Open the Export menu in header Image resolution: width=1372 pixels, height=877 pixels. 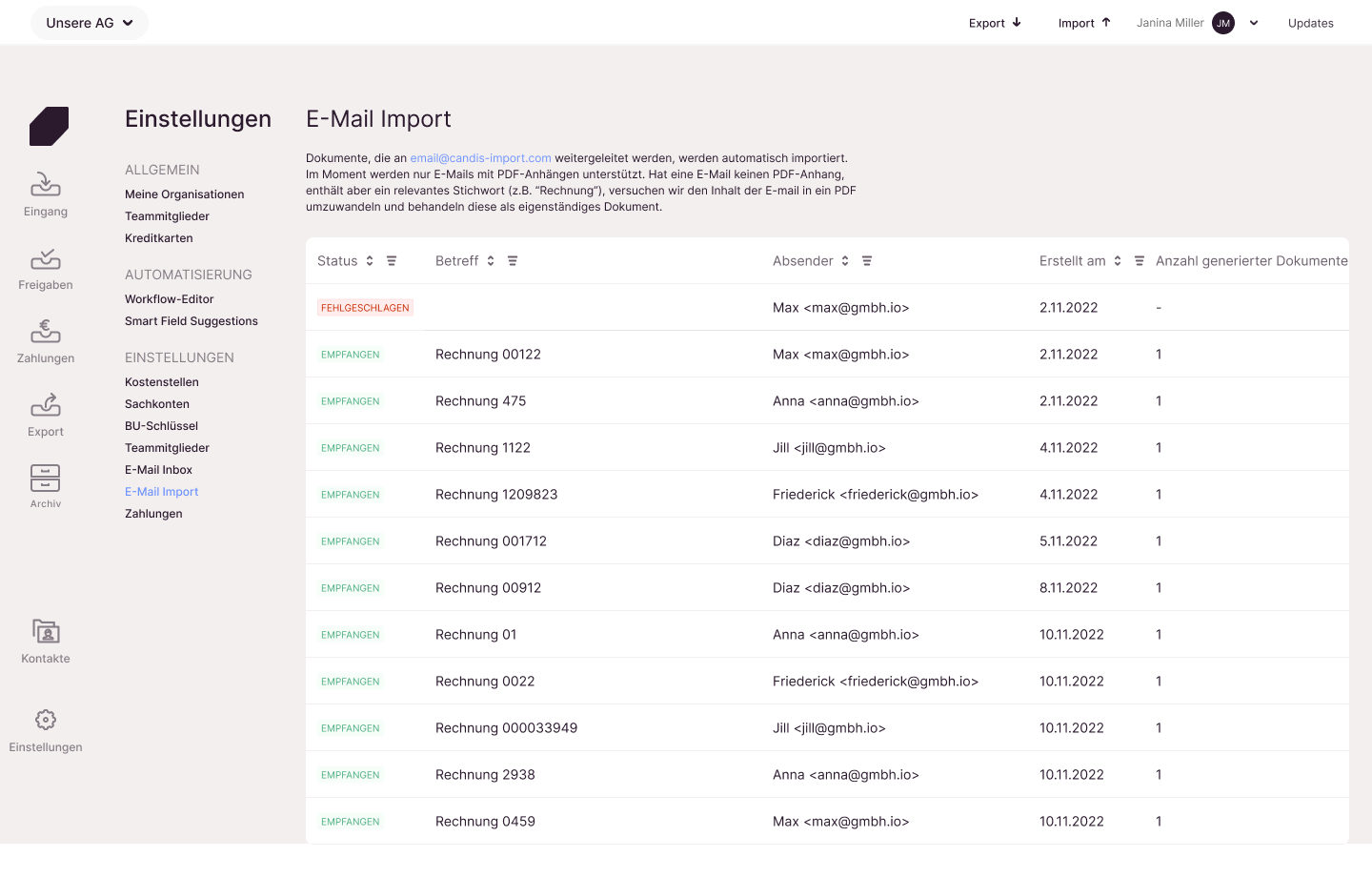point(995,23)
